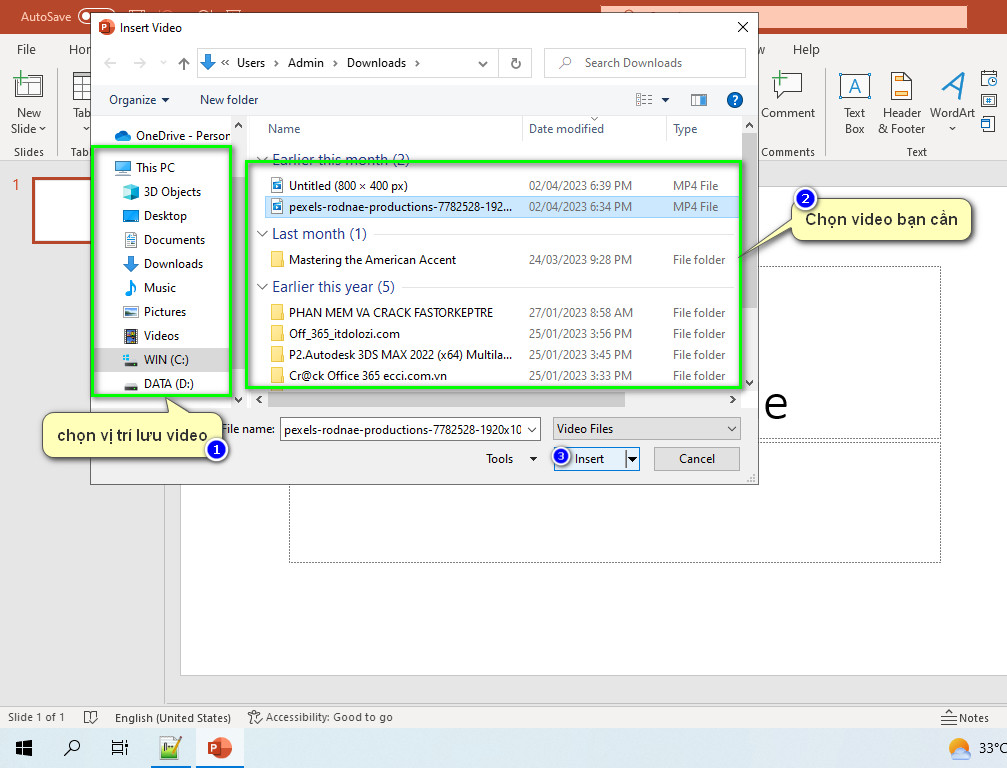Open the WordArt gallery
The width and height of the screenshot is (1007, 768).
pos(952,101)
